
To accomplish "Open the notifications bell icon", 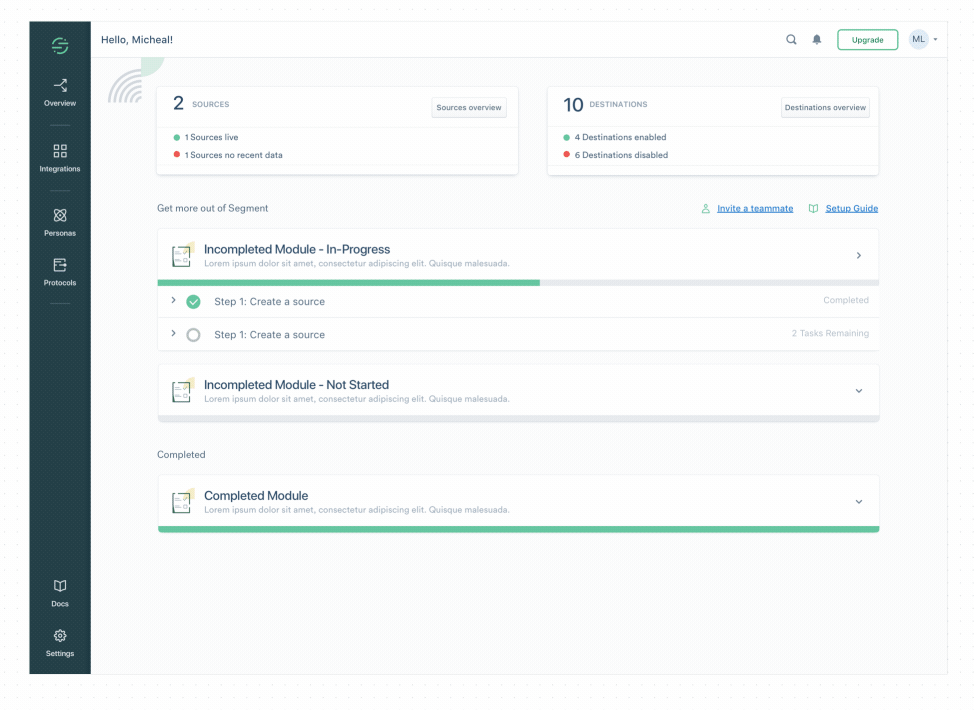I will [x=817, y=40].
